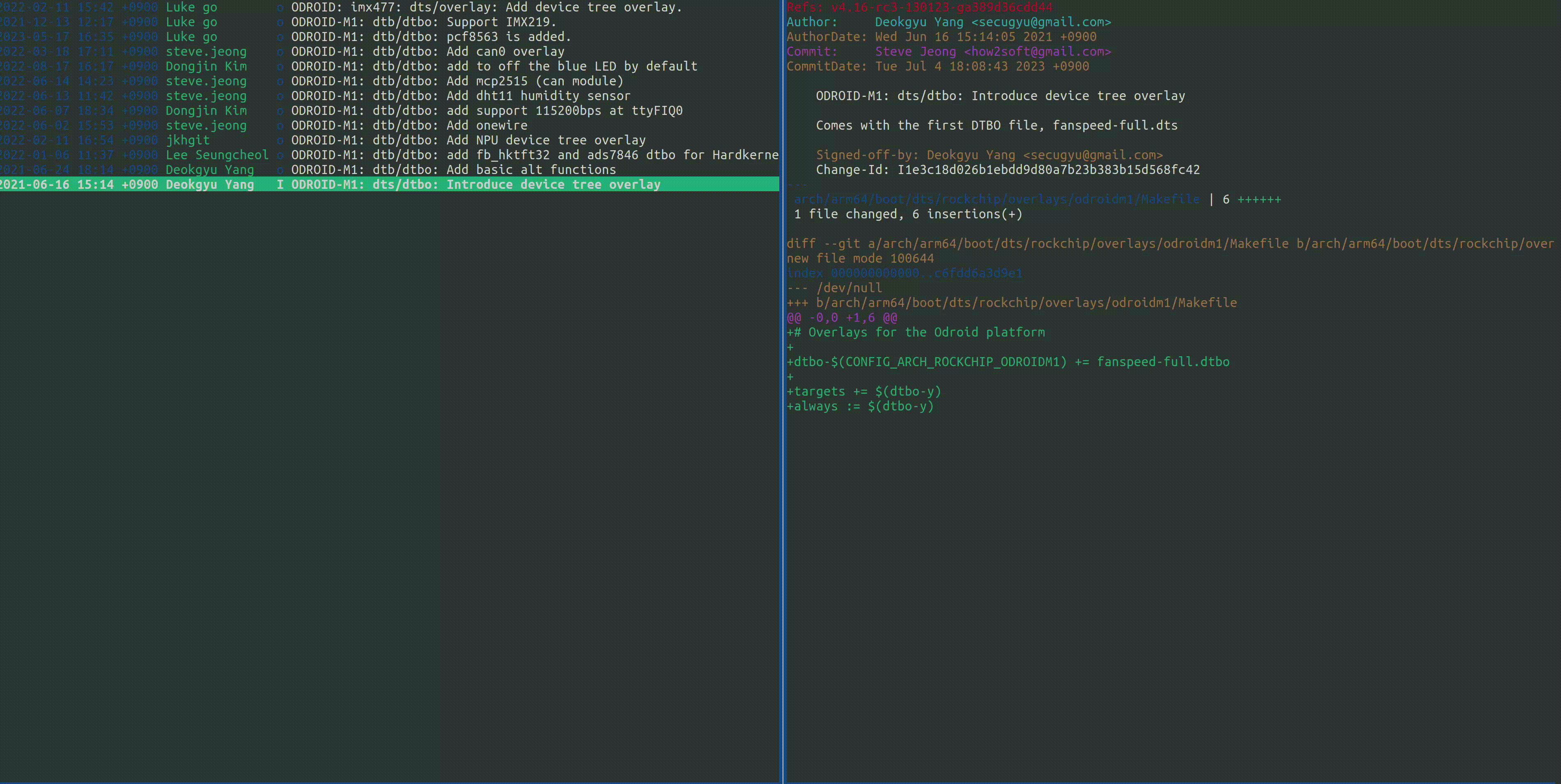1561x784 pixels.
Task: Click the 'I' marker on the selected commit
Action: [280, 184]
